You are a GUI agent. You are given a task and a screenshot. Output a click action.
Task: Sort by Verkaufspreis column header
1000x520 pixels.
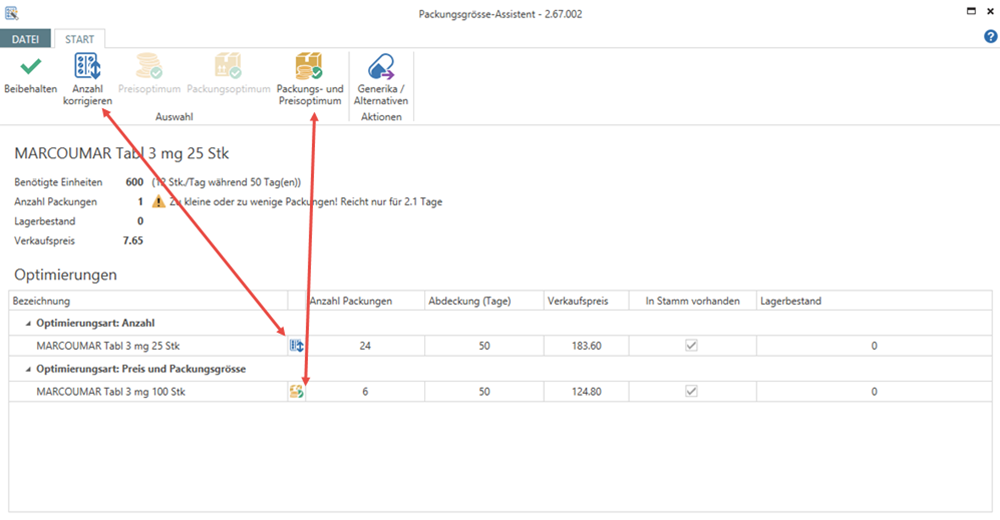pos(586,301)
